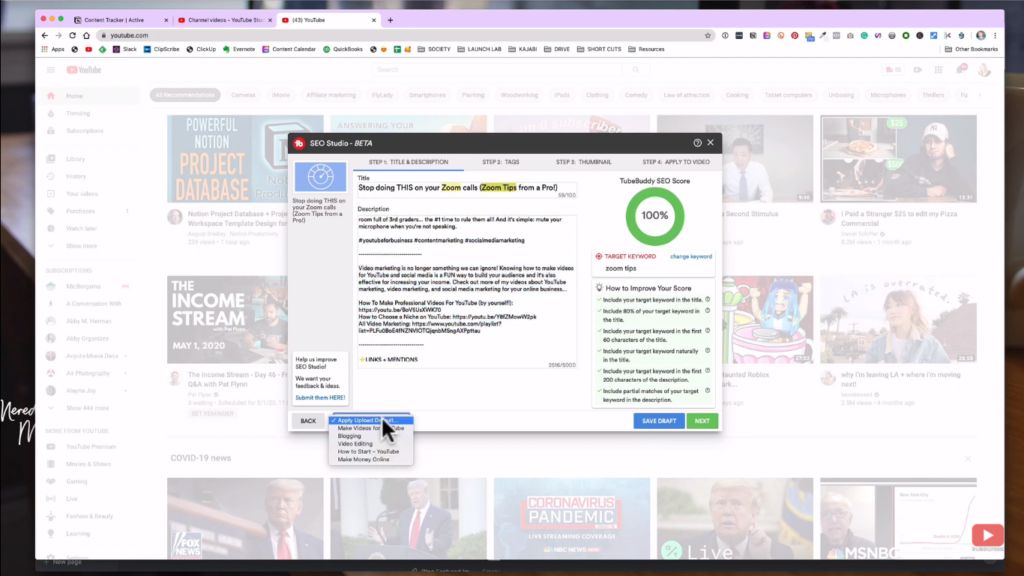The image size is (1024, 576).
Task: Open Trending in YouTube sidebar
Action: click(78, 114)
